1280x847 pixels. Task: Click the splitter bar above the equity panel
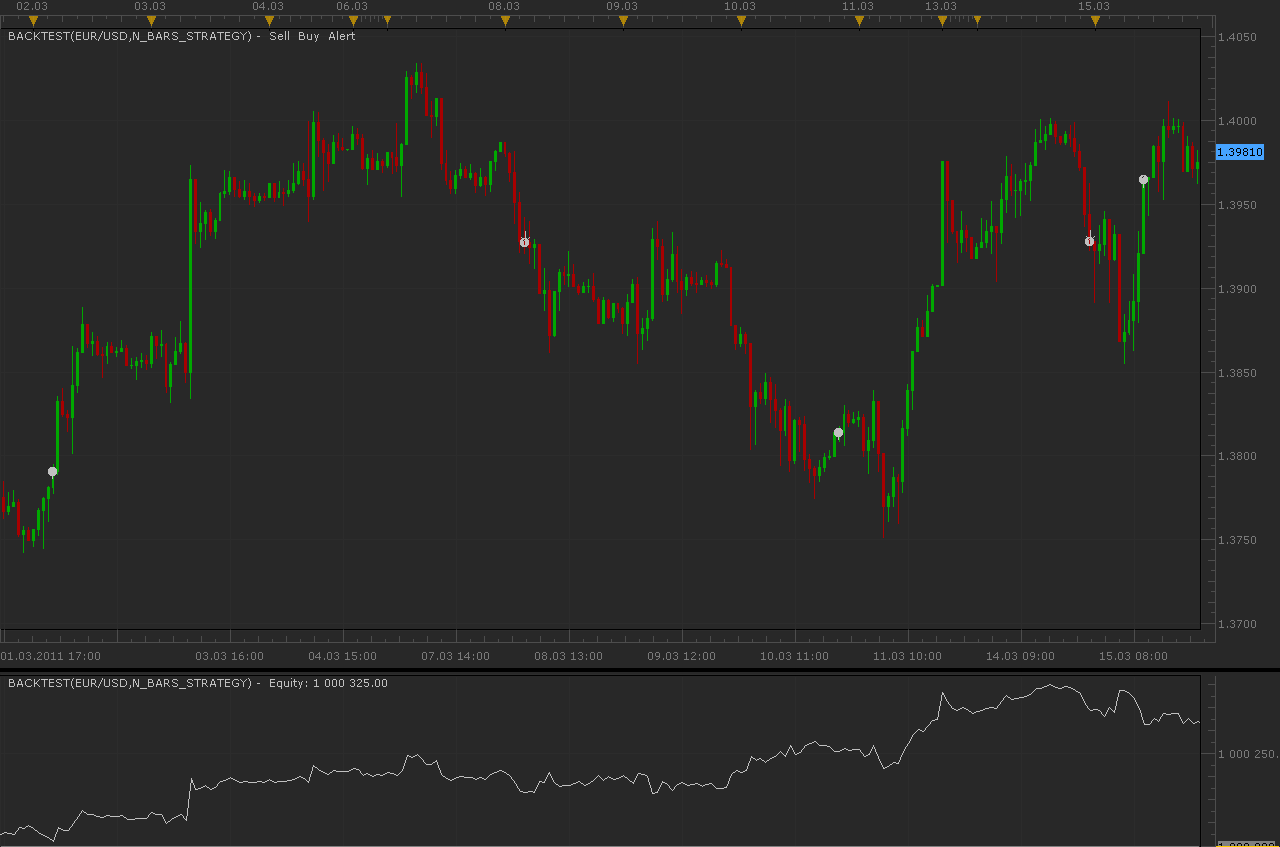click(640, 669)
